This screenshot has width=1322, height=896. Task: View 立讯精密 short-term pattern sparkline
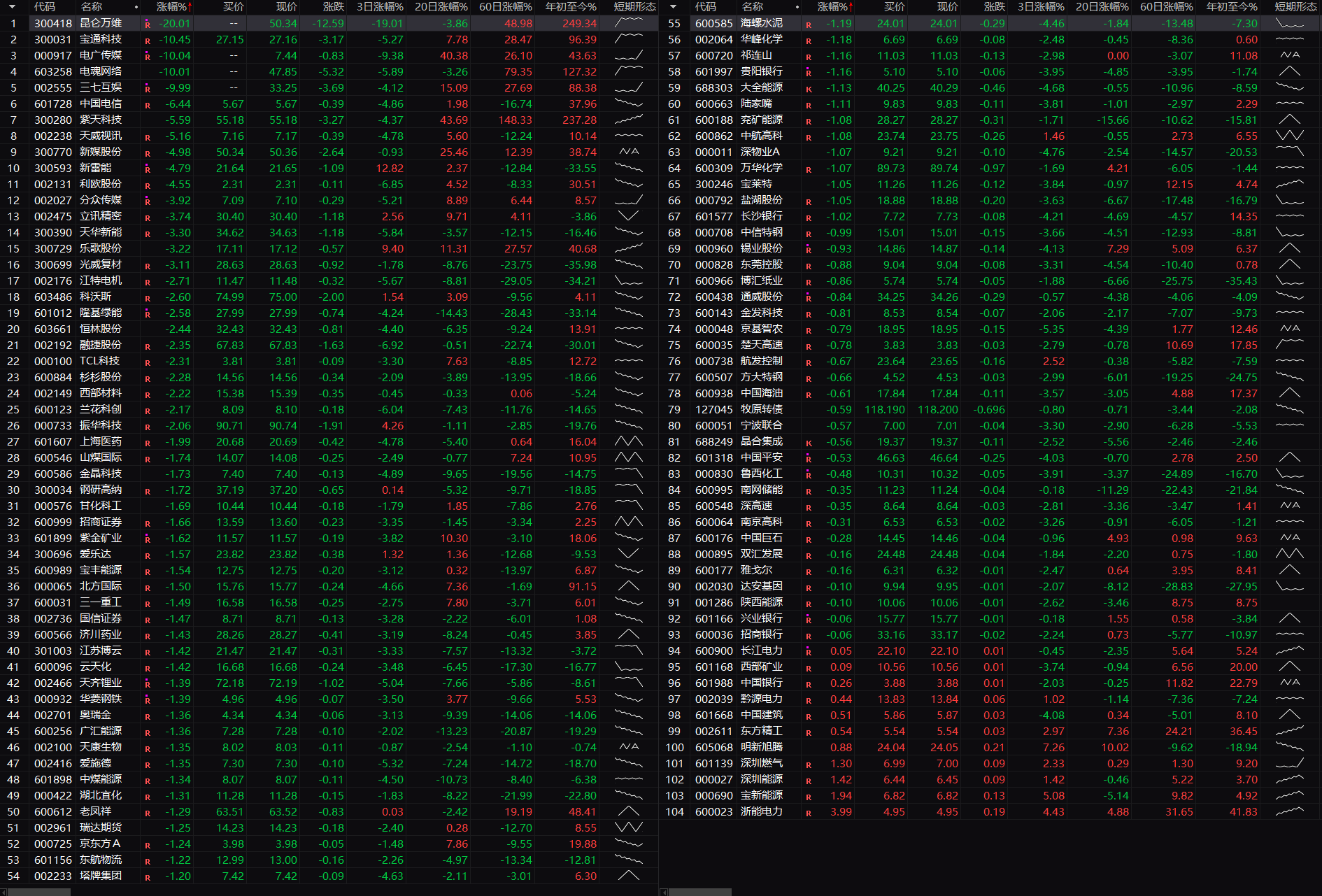[x=629, y=216]
